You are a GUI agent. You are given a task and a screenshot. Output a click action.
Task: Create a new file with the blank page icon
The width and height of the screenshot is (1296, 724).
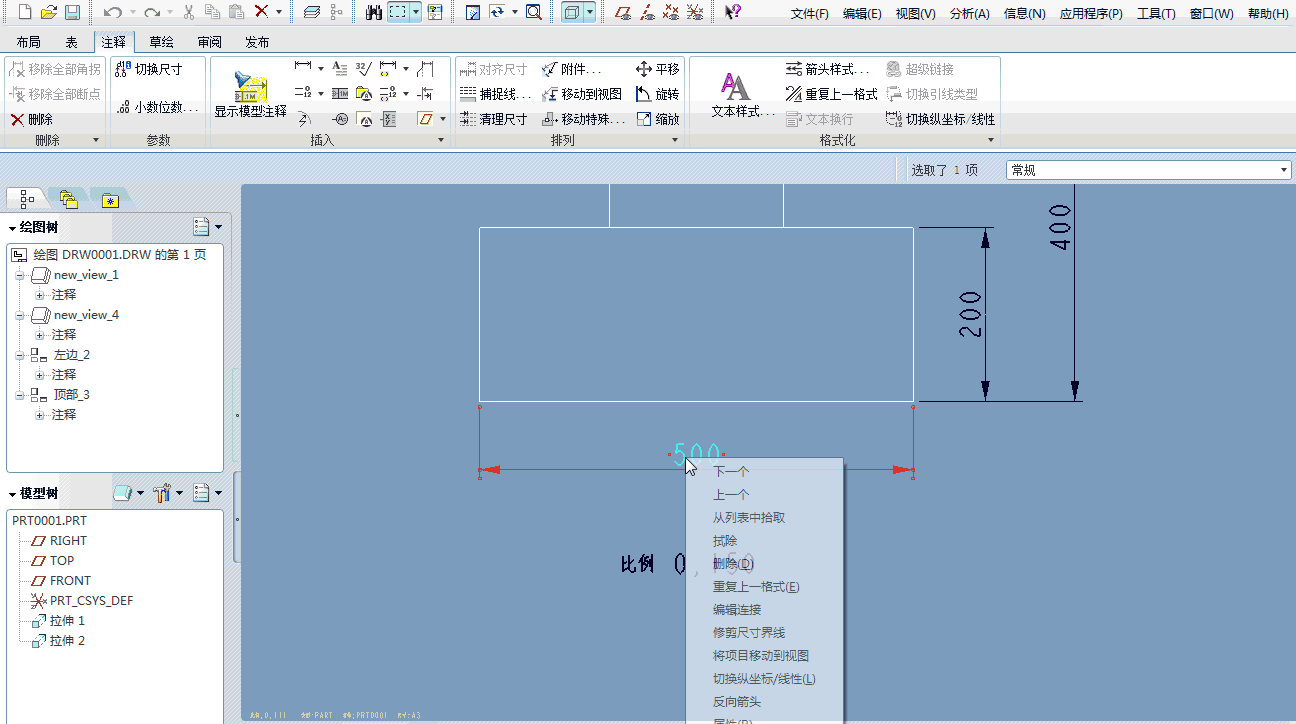pos(24,12)
